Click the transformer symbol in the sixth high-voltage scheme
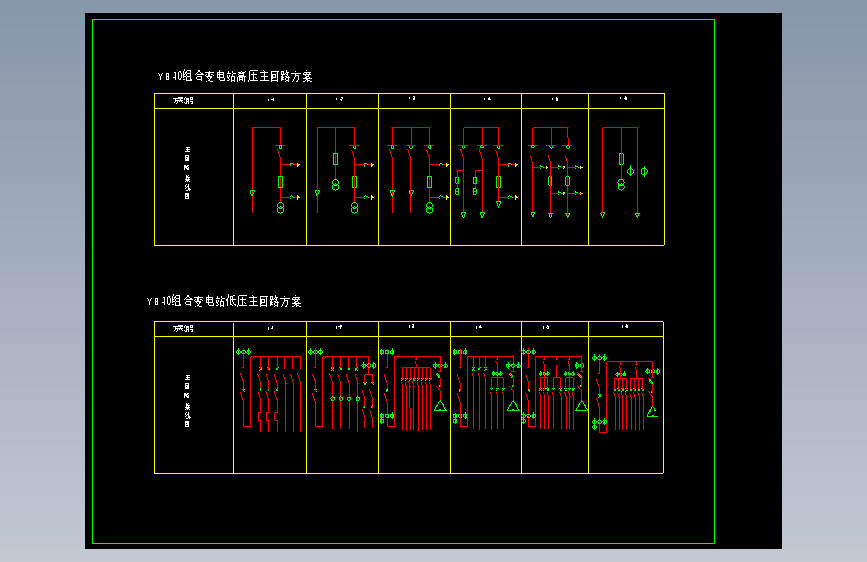The image size is (867, 562). click(621, 185)
